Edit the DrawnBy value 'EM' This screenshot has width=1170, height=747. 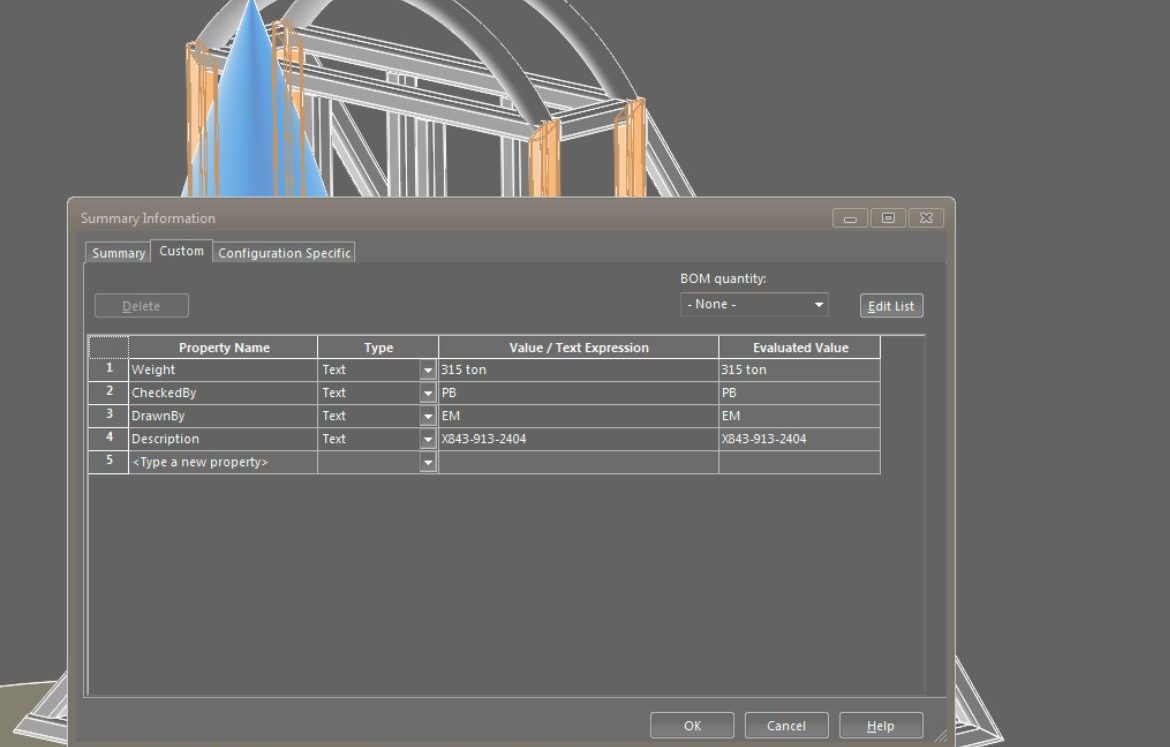click(577, 416)
